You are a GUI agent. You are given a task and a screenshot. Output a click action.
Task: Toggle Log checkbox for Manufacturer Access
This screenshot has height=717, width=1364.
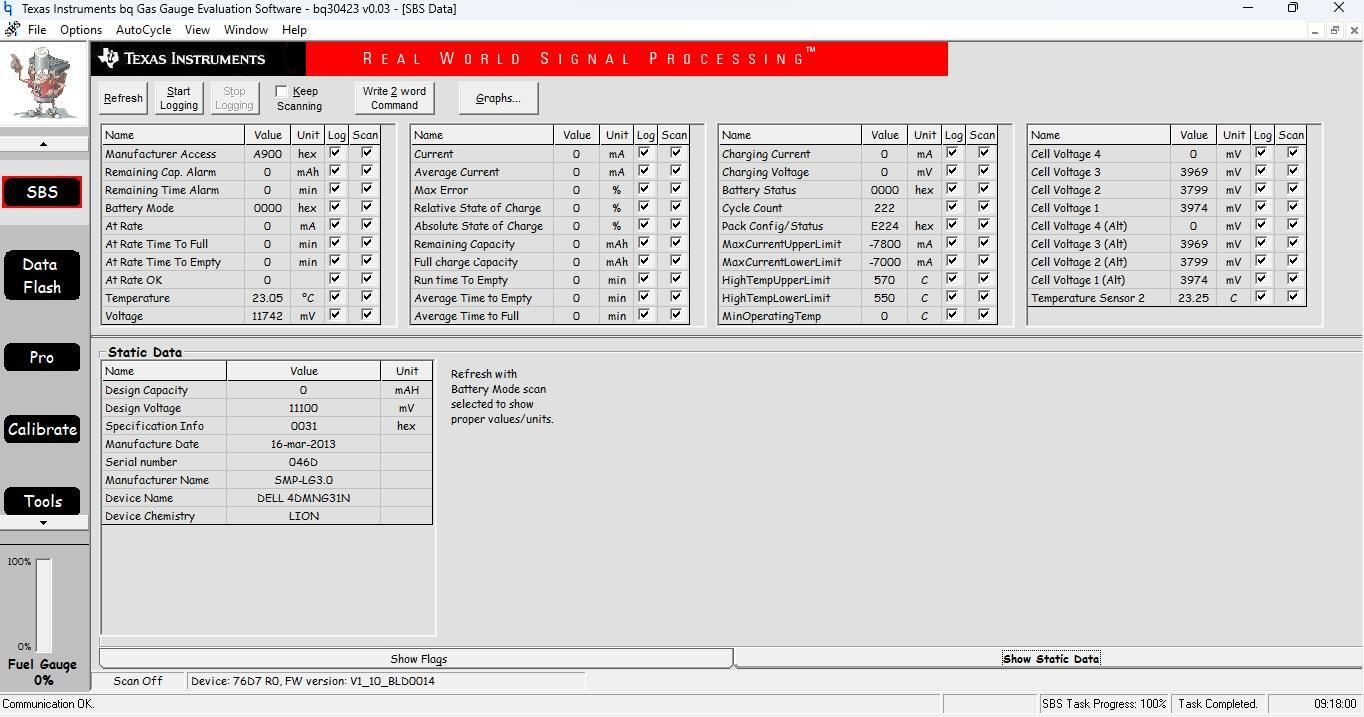[335, 153]
